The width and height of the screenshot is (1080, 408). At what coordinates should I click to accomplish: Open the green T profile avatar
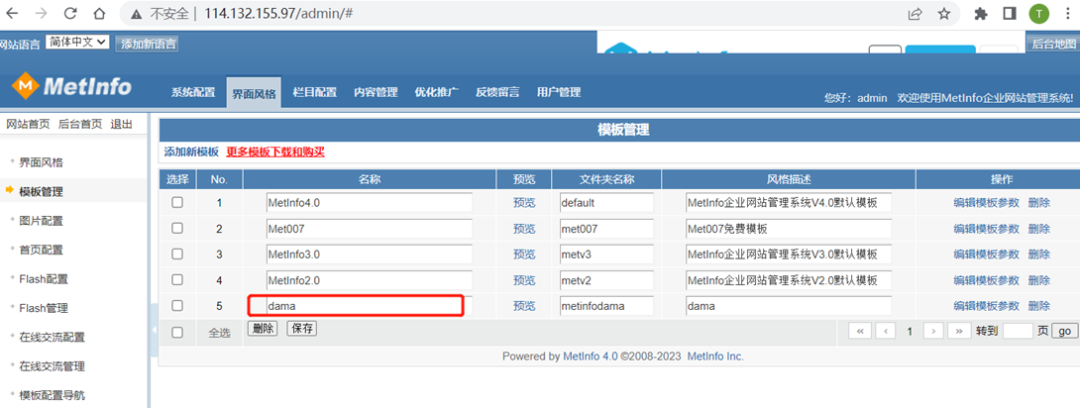click(x=1039, y=13)
